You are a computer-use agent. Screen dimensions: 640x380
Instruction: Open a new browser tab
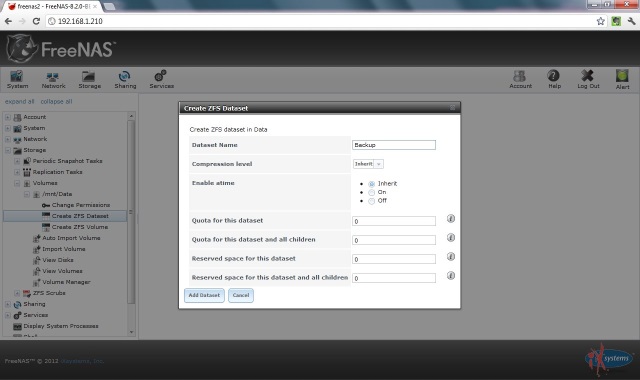109,7
